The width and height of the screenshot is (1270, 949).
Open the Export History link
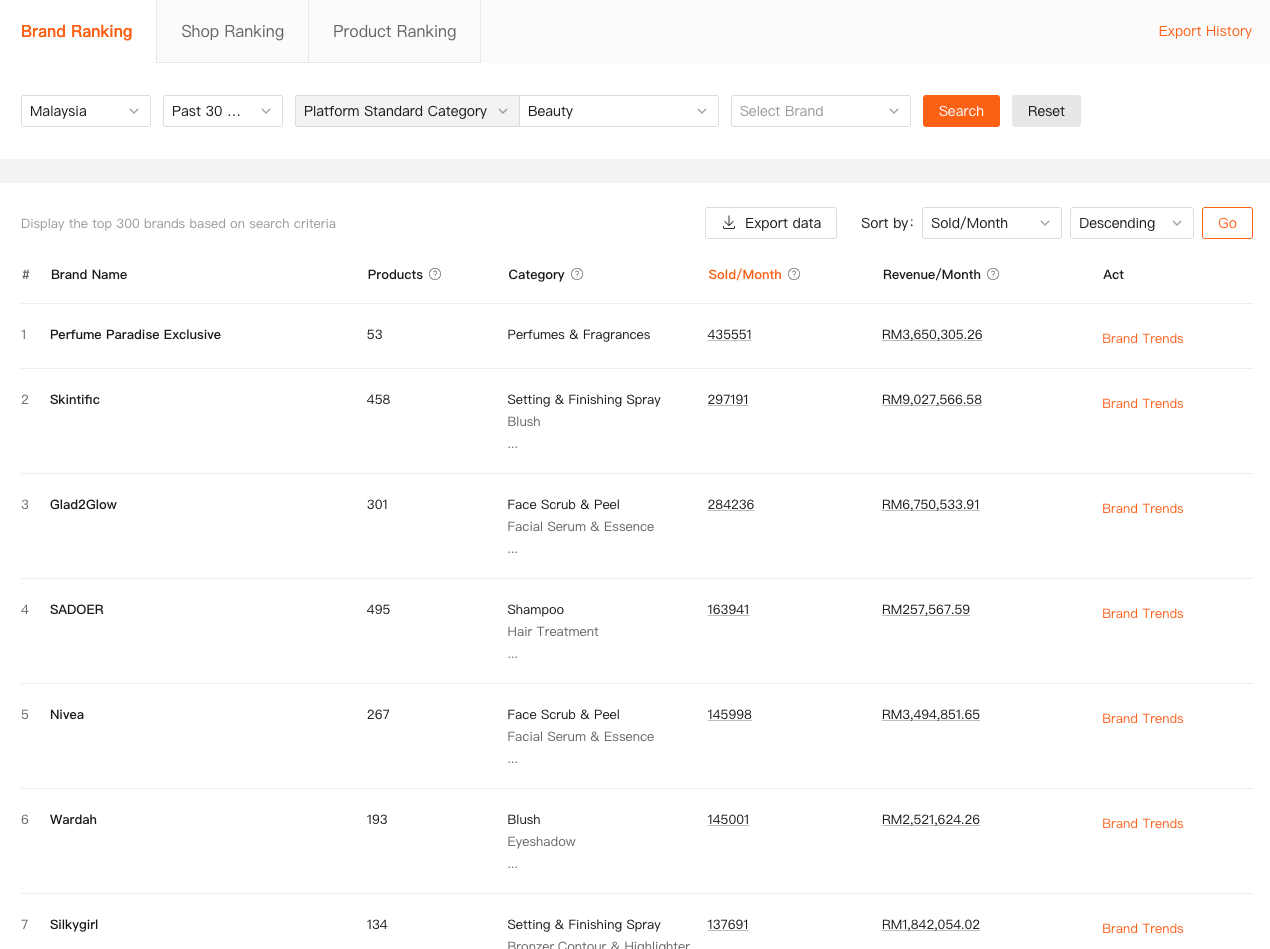(x=1205, y=31)
